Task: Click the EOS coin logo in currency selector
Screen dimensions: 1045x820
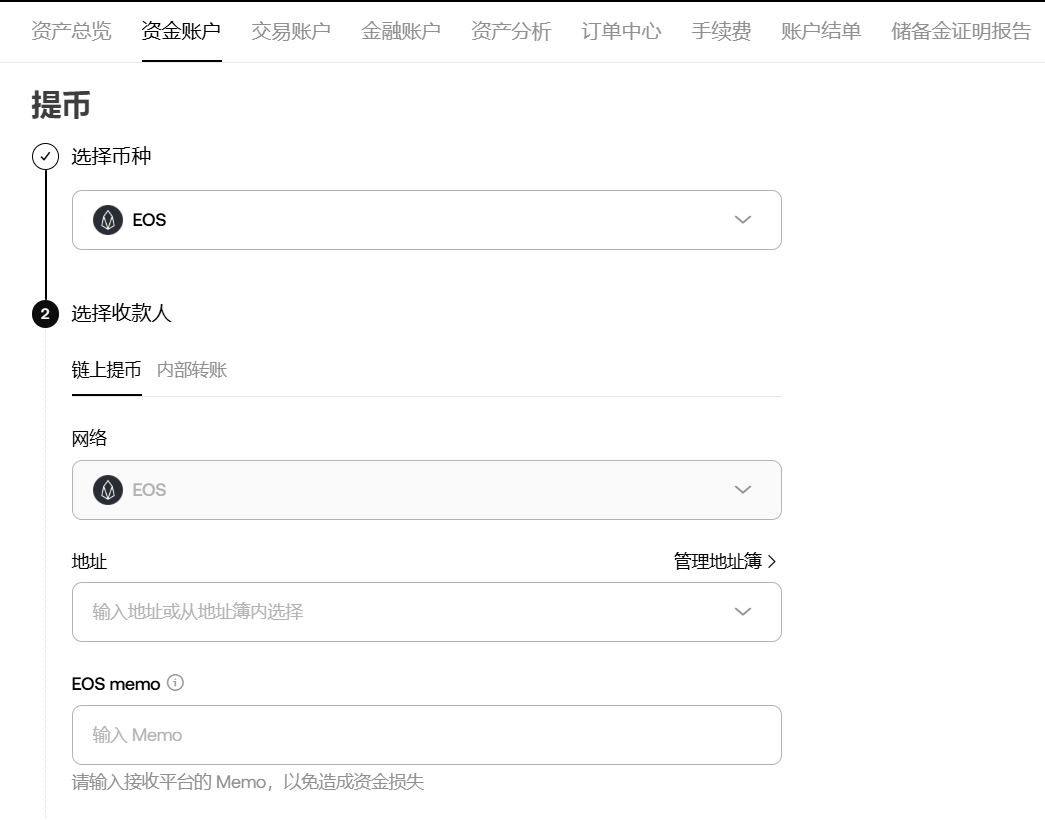Action: tap(108, 220)
